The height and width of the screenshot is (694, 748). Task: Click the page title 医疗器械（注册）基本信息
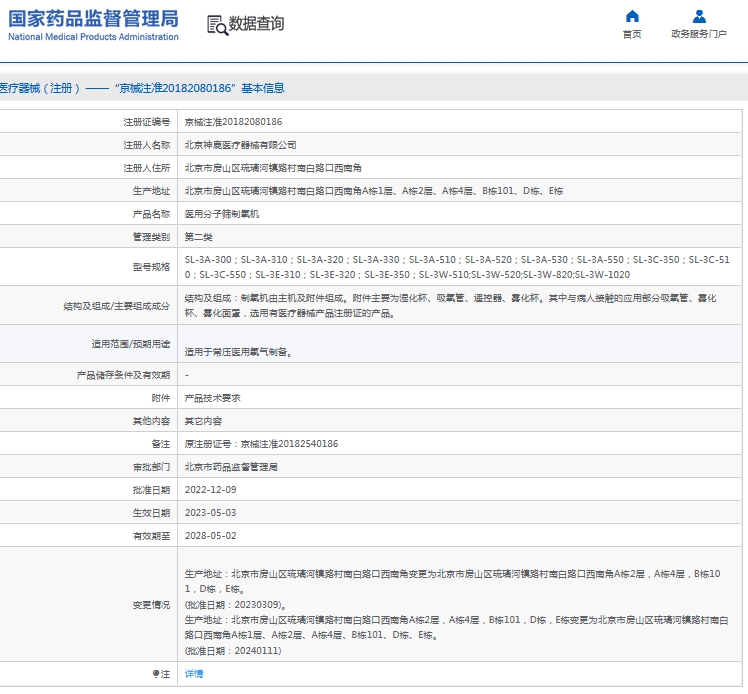pos(142,88)
